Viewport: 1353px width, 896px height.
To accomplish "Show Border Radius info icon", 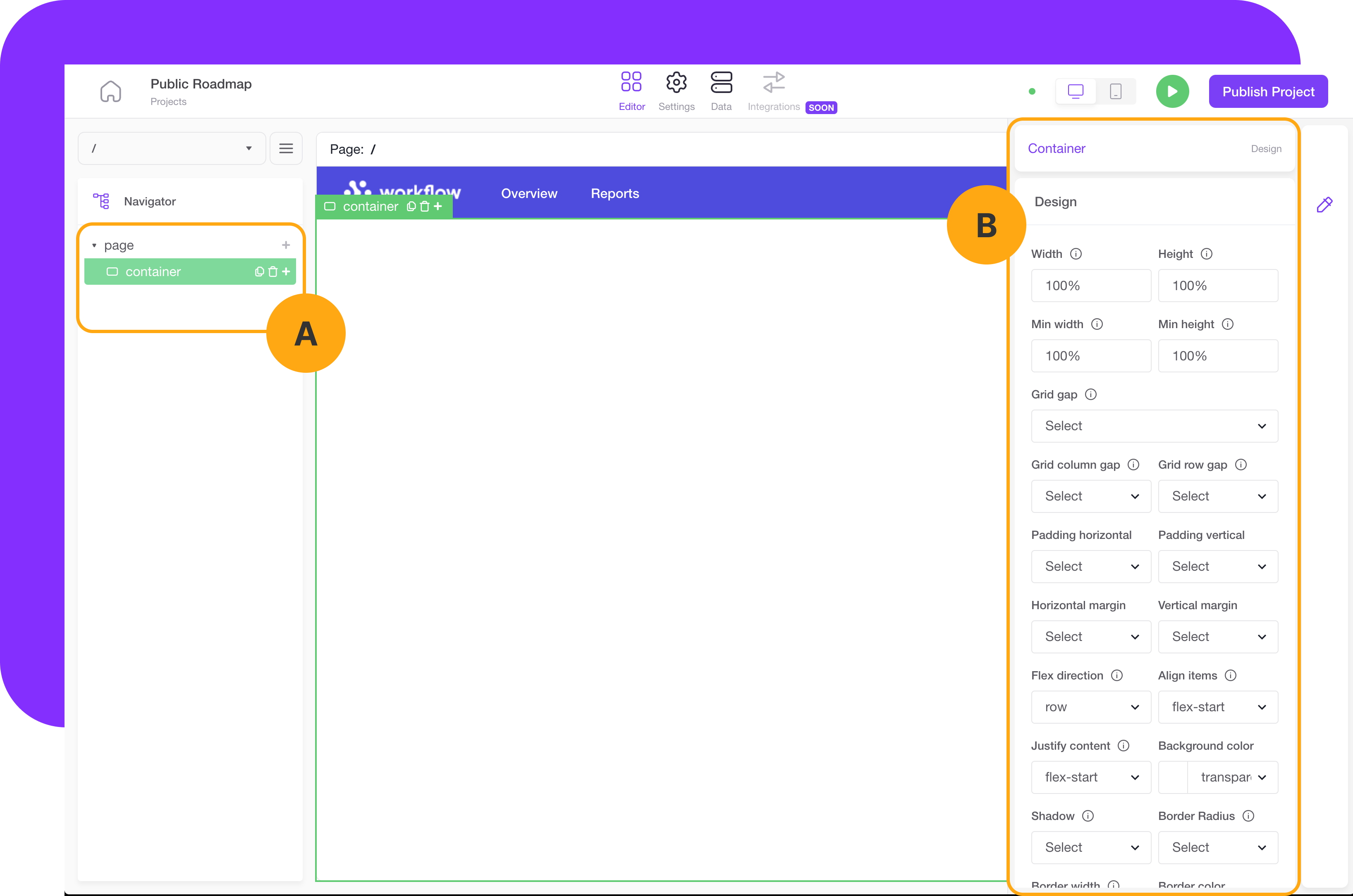I will [1248, 816].
